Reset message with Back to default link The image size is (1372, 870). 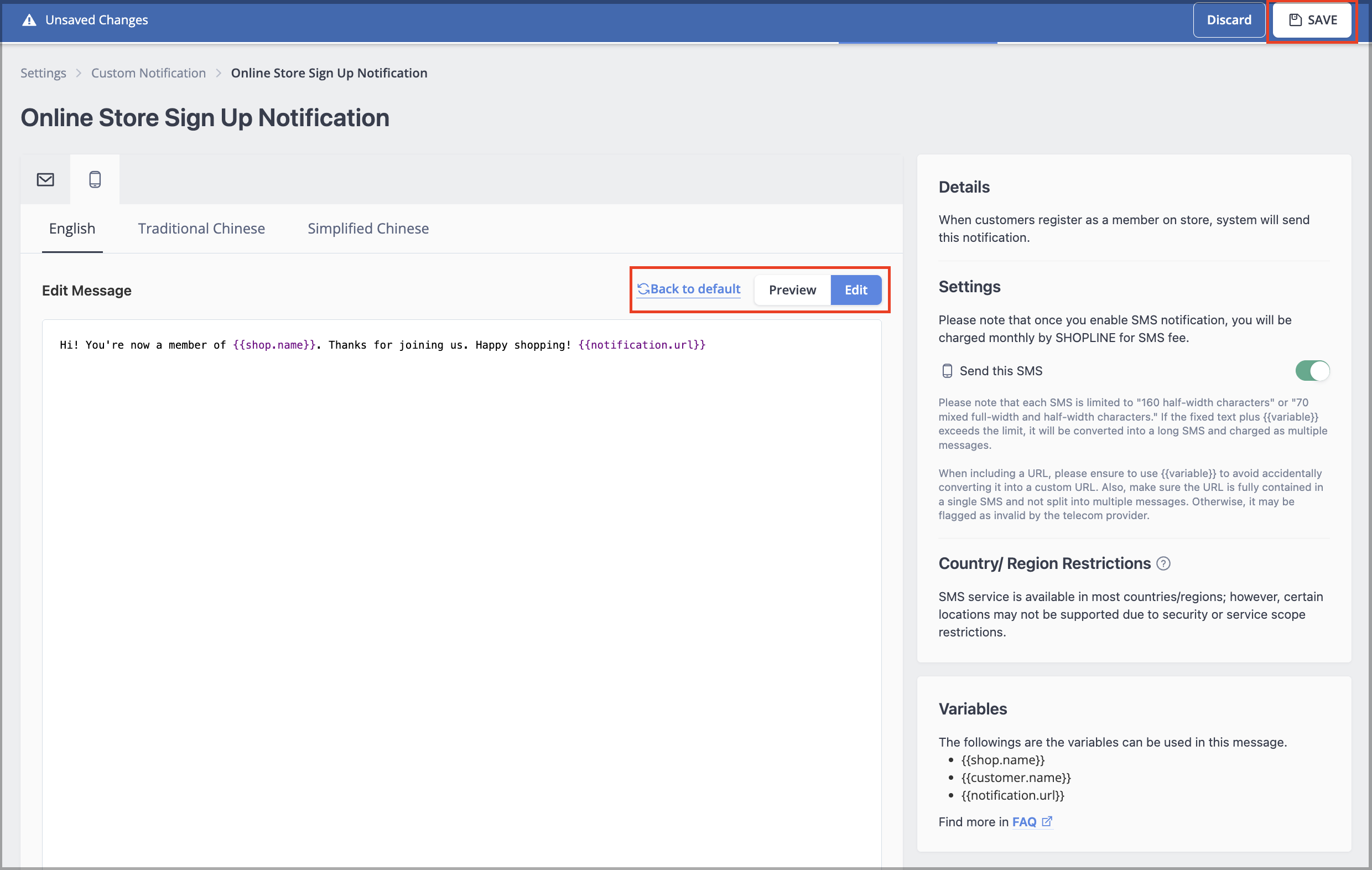(x=689, y=289)
